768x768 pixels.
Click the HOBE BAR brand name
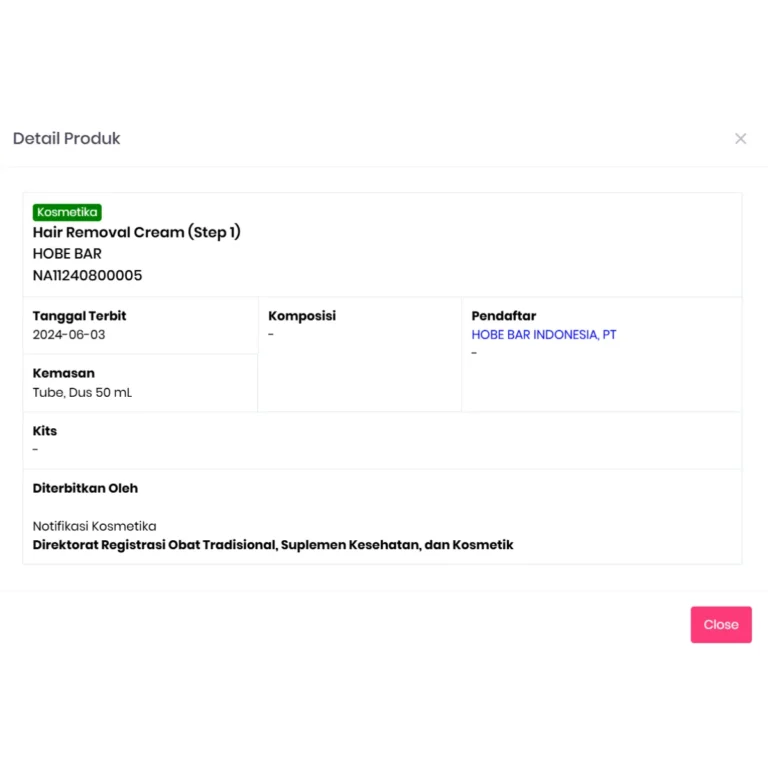[x=67, y=254]
